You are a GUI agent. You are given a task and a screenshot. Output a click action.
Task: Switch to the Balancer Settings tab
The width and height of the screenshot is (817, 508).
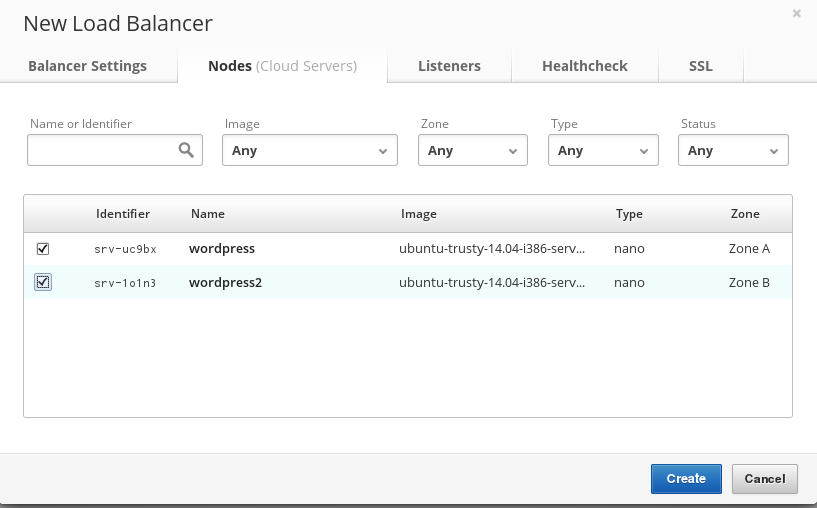tap(88, 66)
